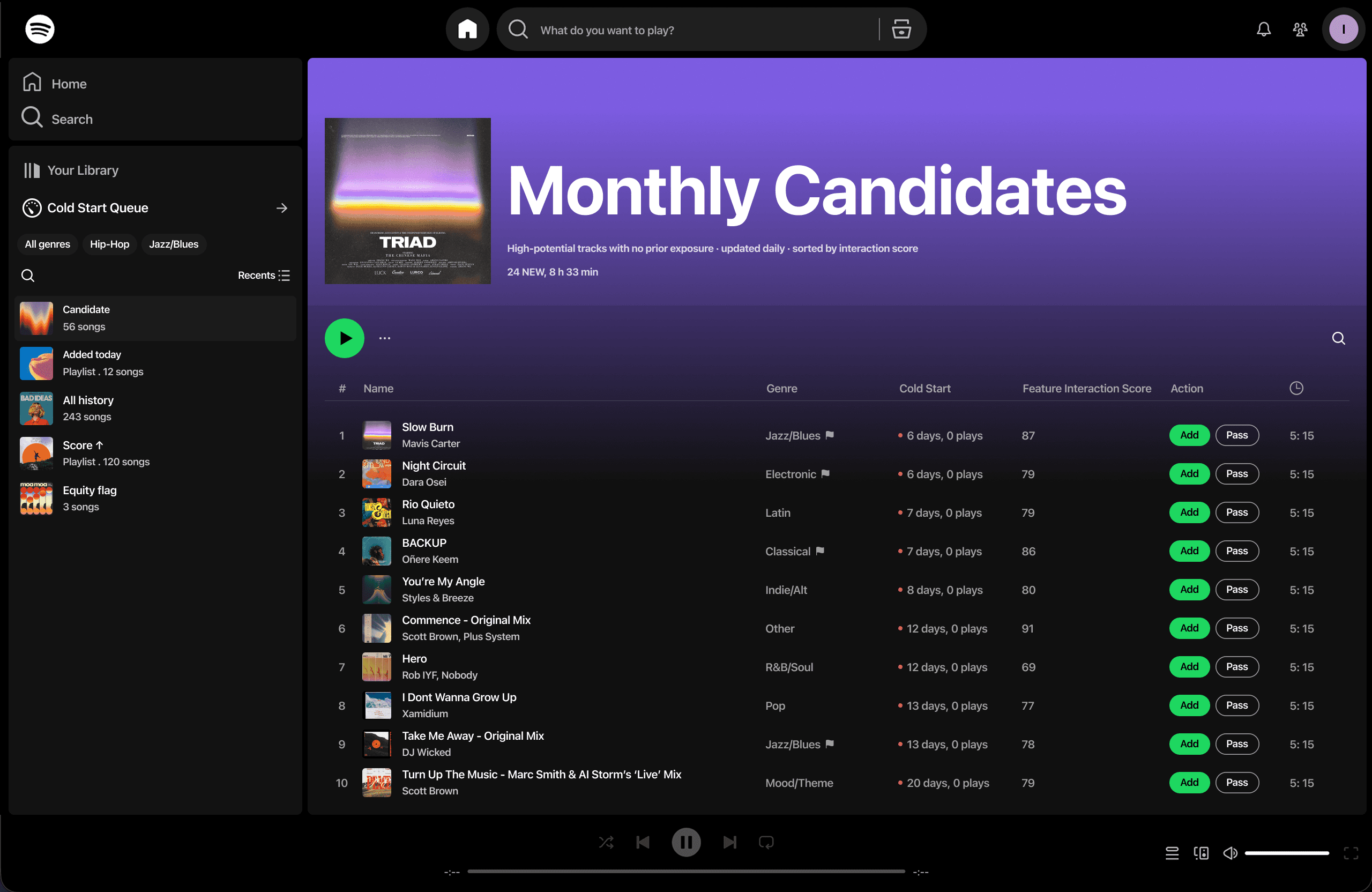Search within playlist using magnifier icon
Image resolution: width=1372 pixels, height=892 pixels.
pos(1338,338)
